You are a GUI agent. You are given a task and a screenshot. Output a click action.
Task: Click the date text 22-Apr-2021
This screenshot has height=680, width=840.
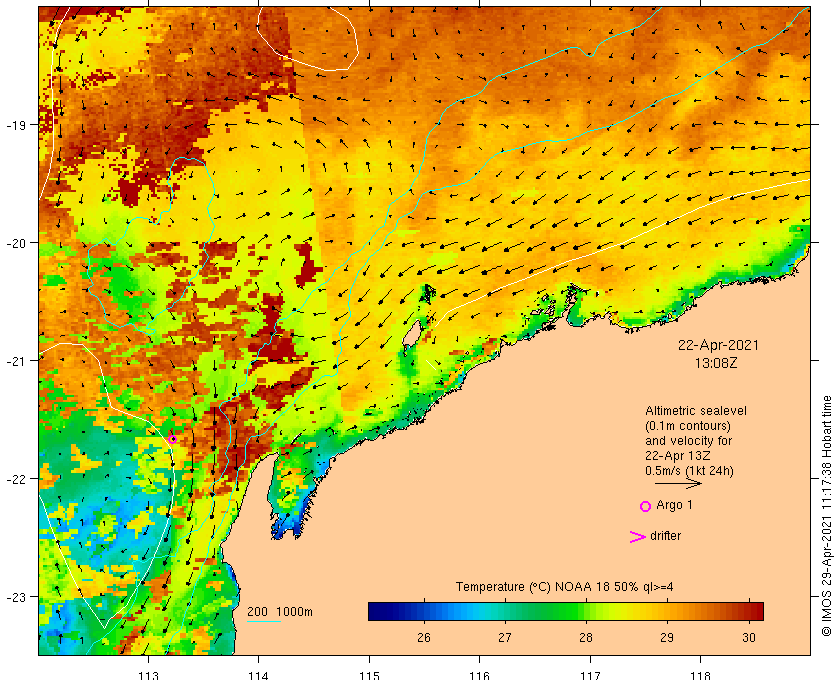718,346
